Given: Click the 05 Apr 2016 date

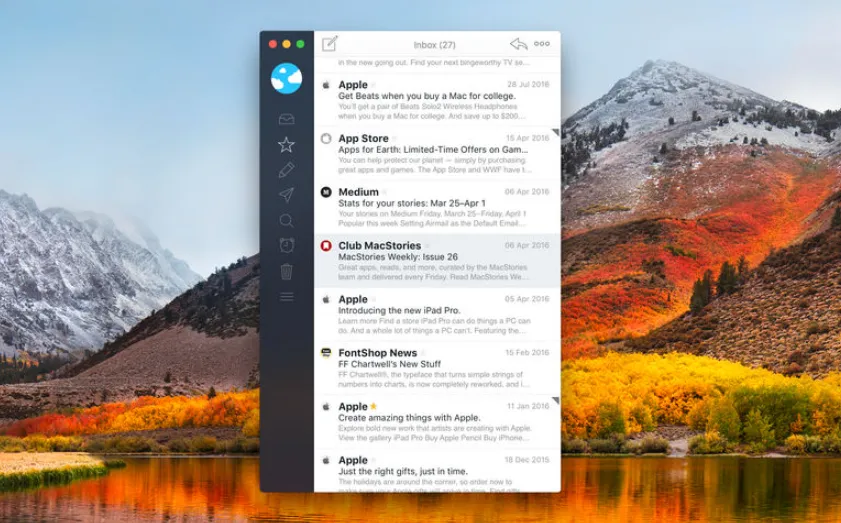Looking at the screenshot, I should [x=527, y=299].
